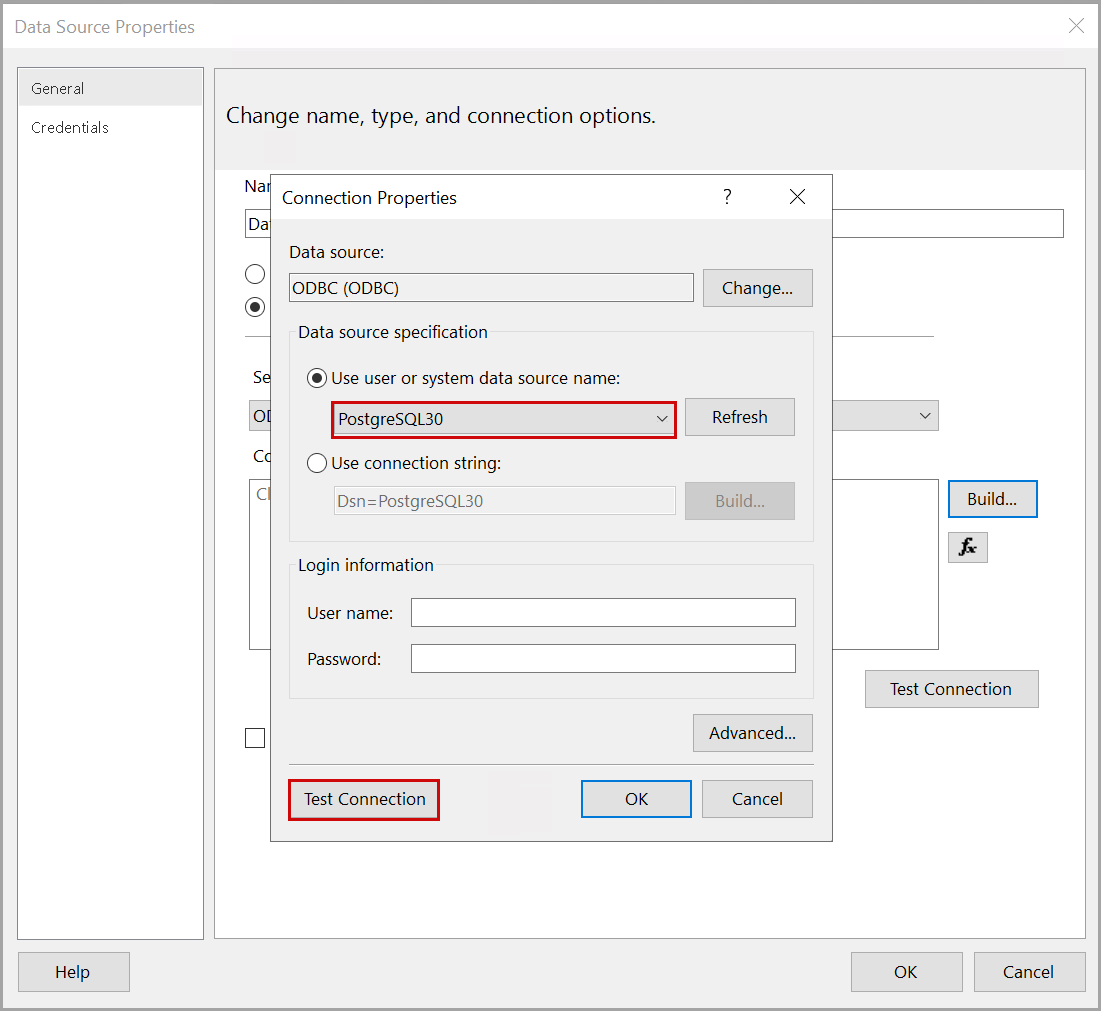
Task: Tick the checkbox below the connection string box
Action: (x=255, y=738)
